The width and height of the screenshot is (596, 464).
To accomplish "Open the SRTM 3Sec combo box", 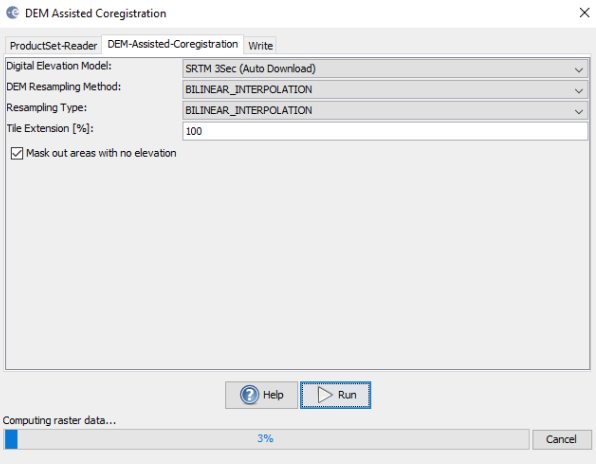I will click(385, 69).
